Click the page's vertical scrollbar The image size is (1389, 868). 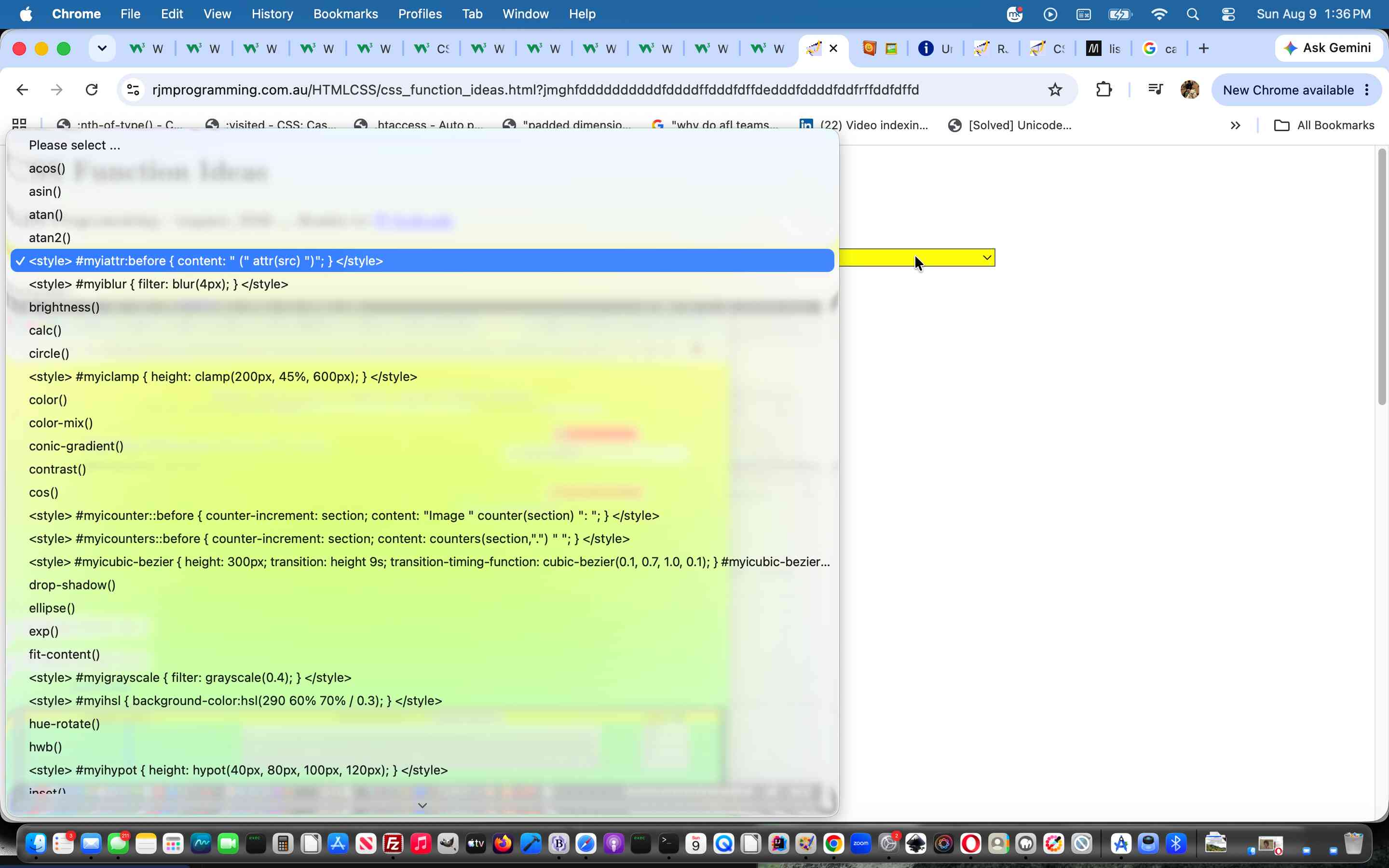pos(1382,277)
